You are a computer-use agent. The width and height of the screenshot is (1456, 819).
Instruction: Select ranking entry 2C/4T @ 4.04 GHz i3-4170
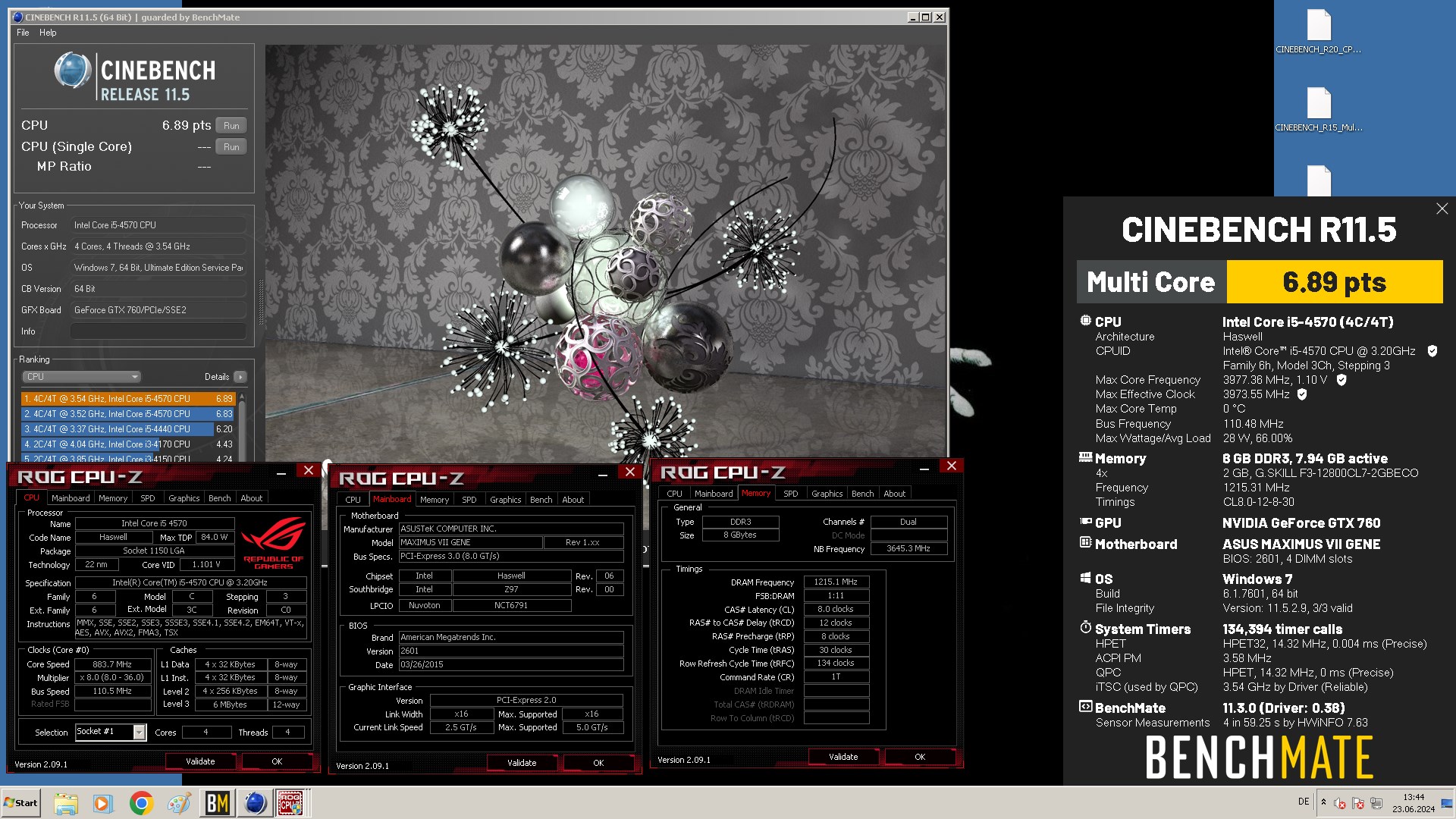[128, 444]
